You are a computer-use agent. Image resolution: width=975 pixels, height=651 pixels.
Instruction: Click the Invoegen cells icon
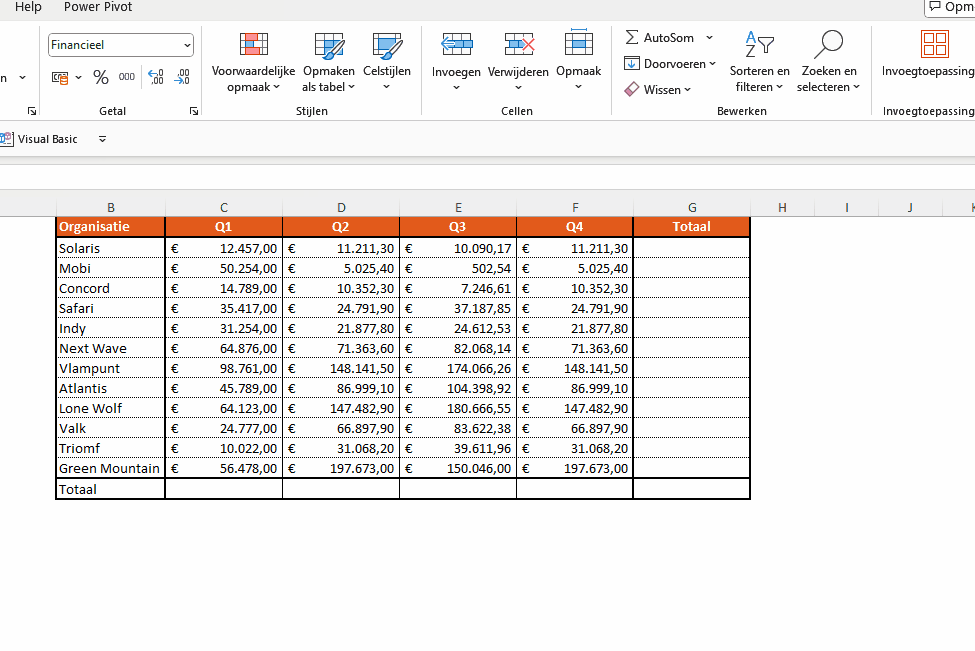[456, 44]
